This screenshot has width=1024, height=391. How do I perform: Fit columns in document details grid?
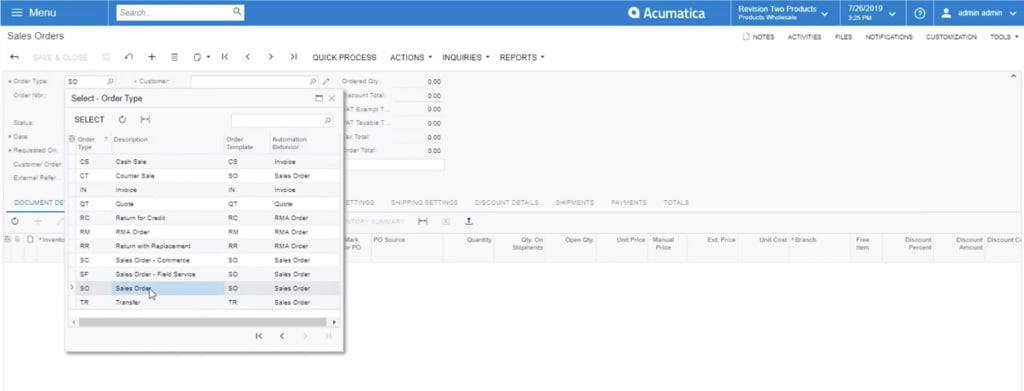point(423,221)
